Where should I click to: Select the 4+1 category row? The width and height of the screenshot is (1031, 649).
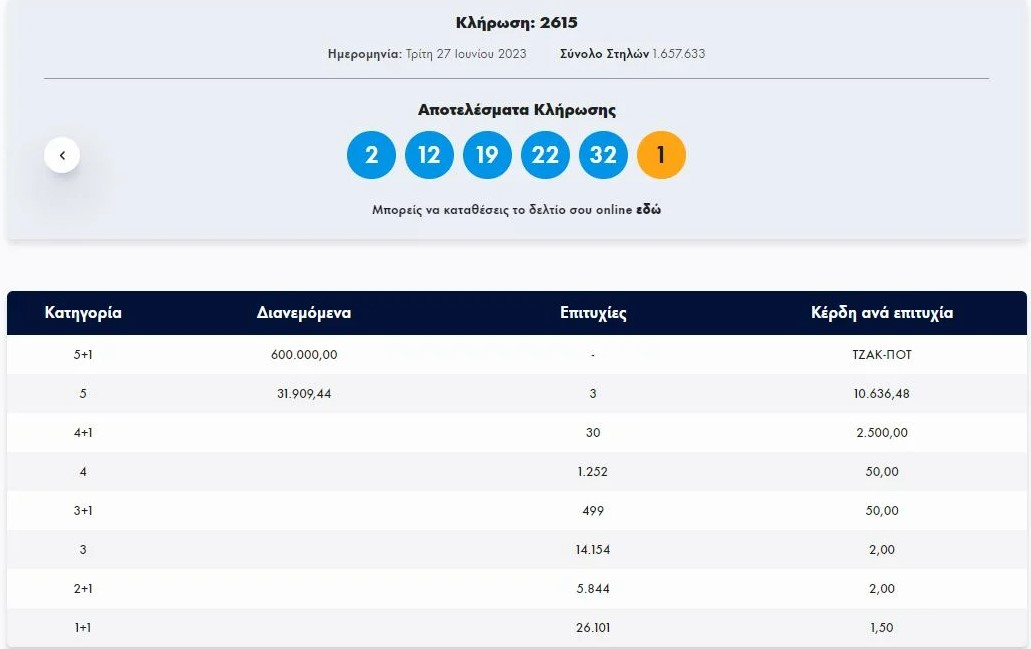tap(515, 432)
